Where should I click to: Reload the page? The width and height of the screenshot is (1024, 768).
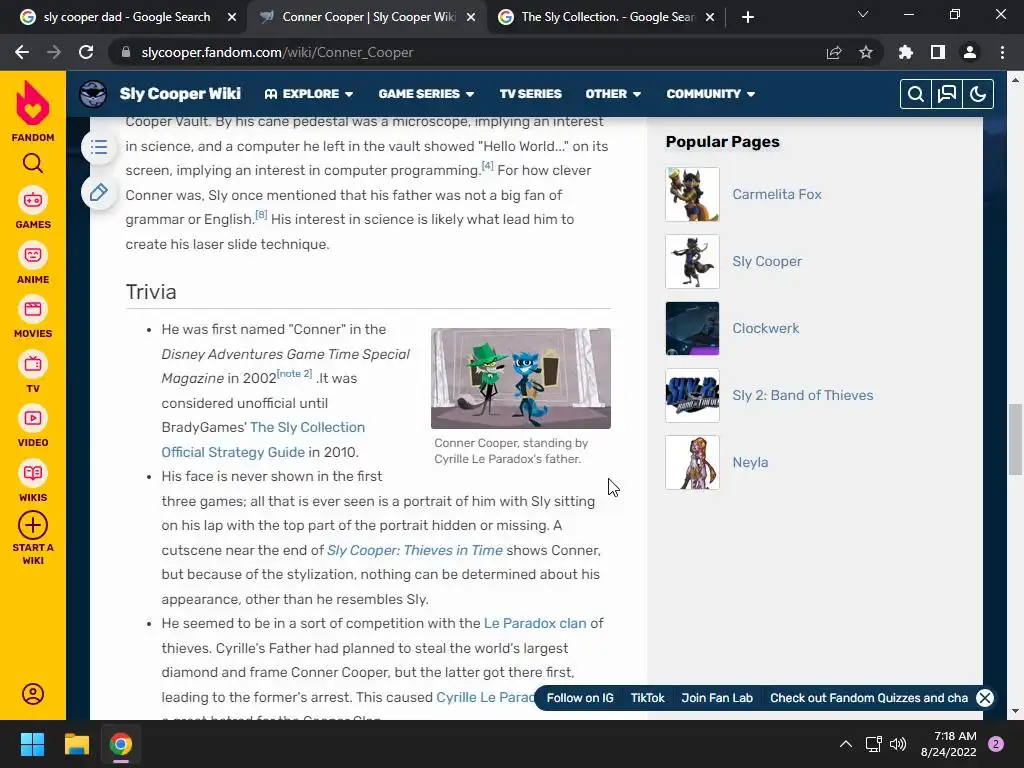click(x=86, y=52)
